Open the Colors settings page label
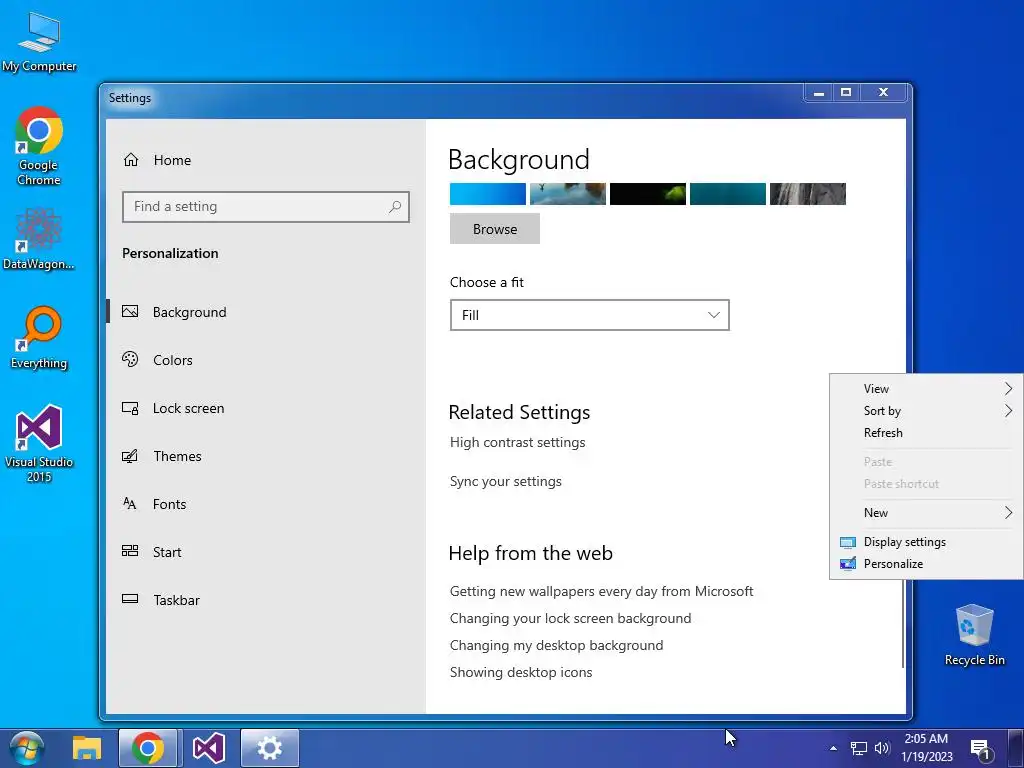1024x768 pixels. tap(172, 360)
